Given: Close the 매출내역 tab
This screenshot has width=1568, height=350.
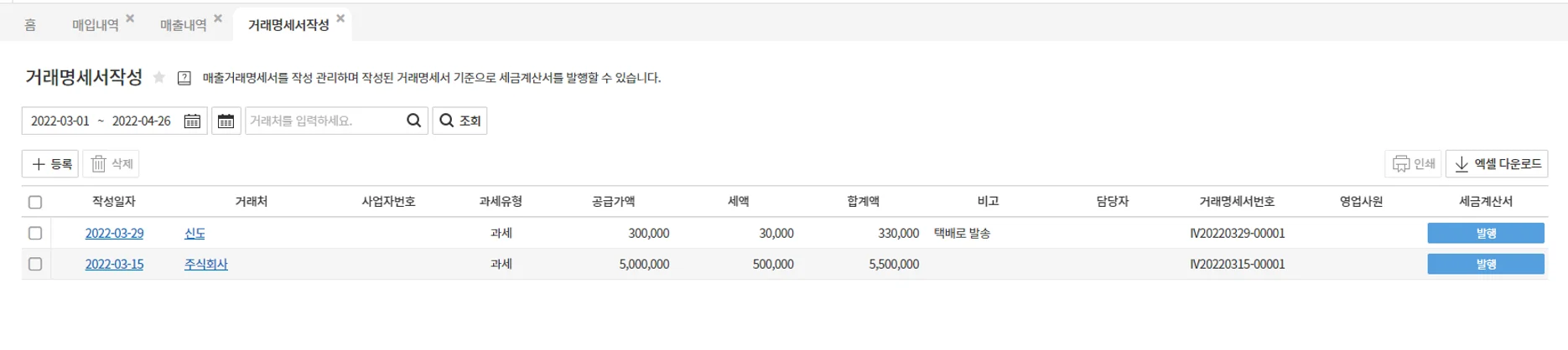Looking at the screenshot, I should (x=218, y=18).
